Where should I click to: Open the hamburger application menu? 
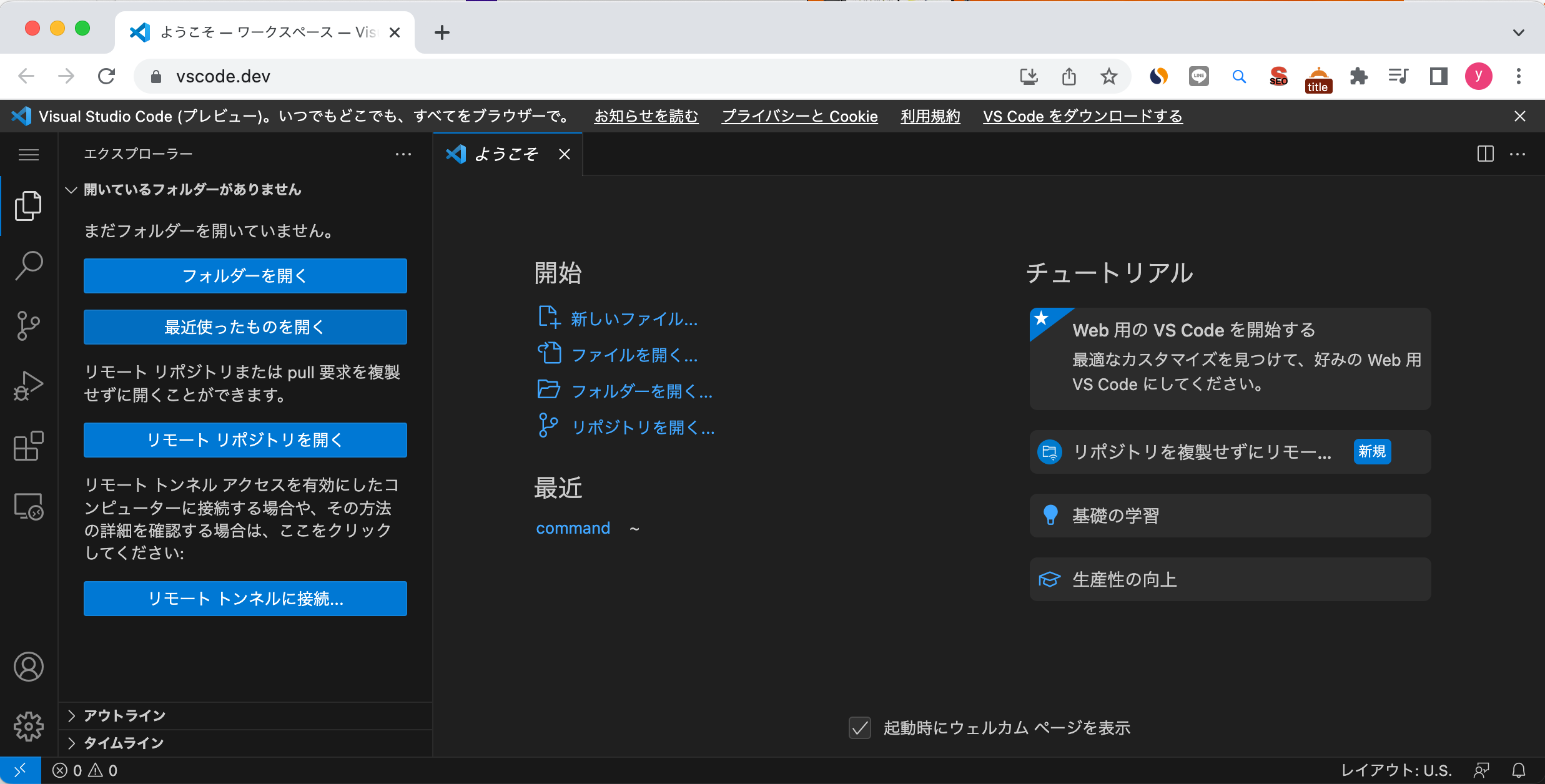(x=29, y=154)
